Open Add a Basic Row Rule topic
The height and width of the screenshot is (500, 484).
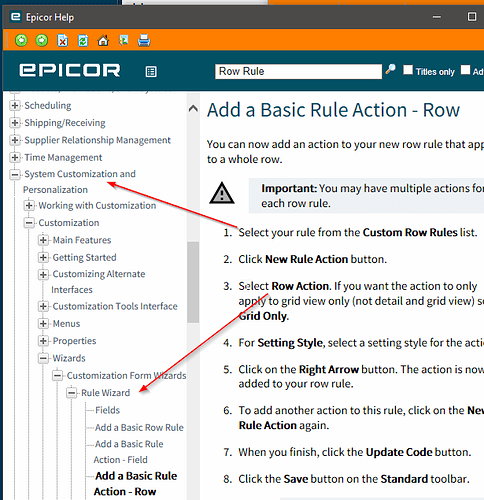139,428
